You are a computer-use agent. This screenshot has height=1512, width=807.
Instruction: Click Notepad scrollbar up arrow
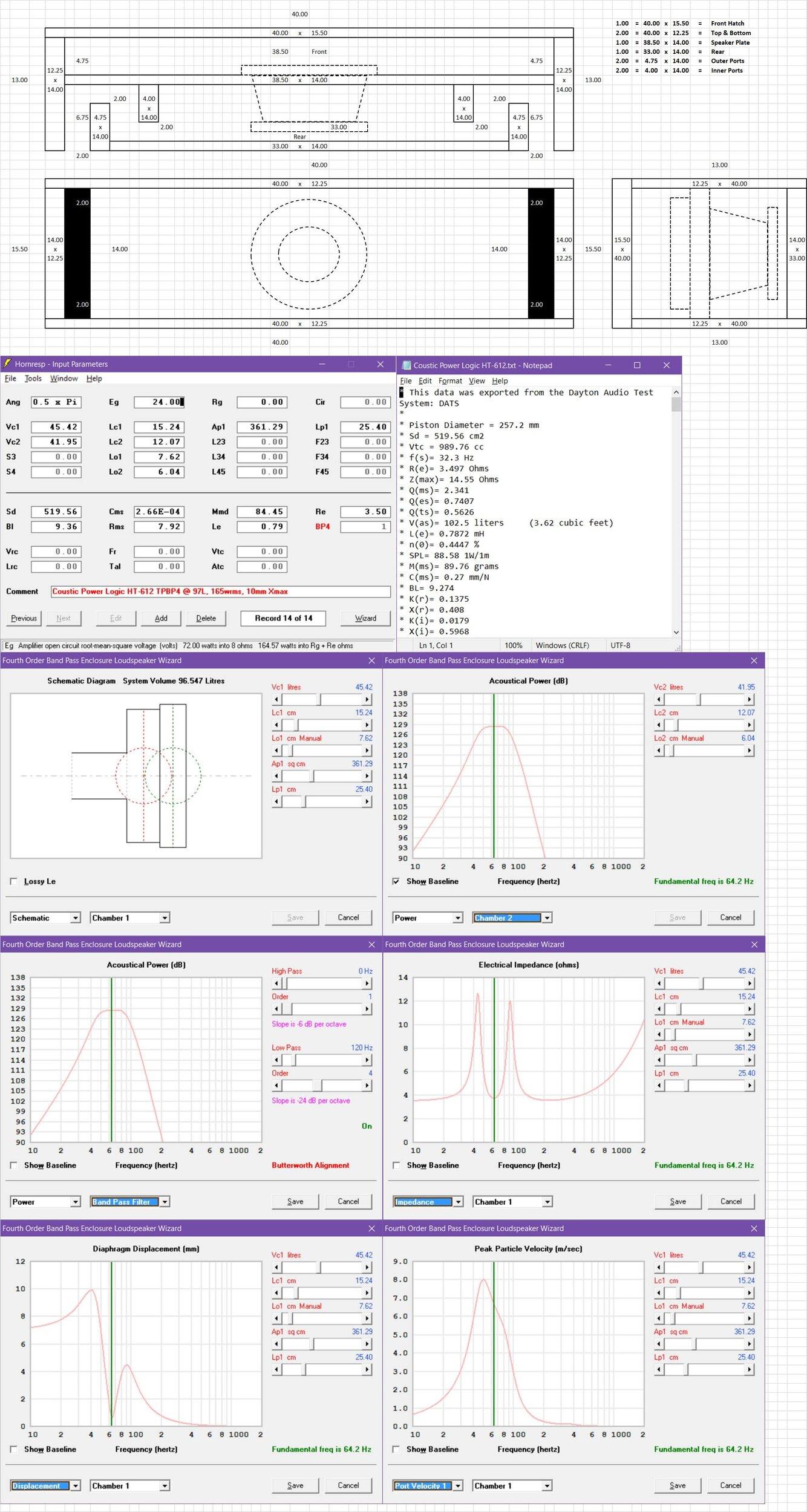click(x=676, y=392)
